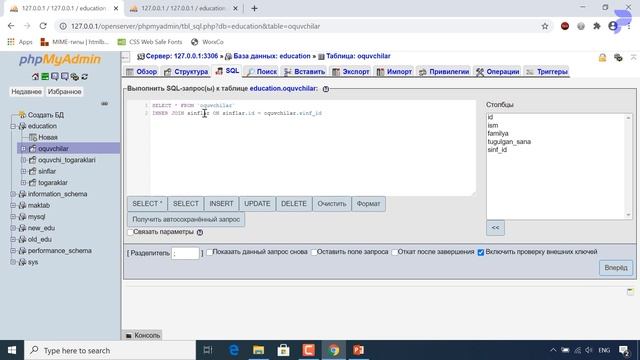Expand the new_edu database
Viewport: 640px width, 360px height.
pyautogui.click(x=13, y=228)
